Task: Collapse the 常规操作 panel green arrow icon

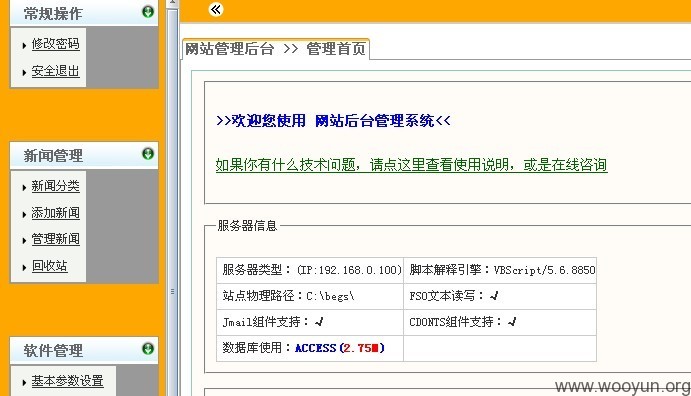Action: 148,11
